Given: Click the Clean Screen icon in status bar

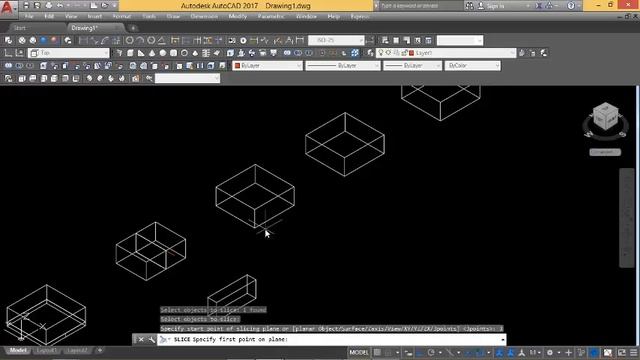Looking at the screenshot, I should (622, 353).
